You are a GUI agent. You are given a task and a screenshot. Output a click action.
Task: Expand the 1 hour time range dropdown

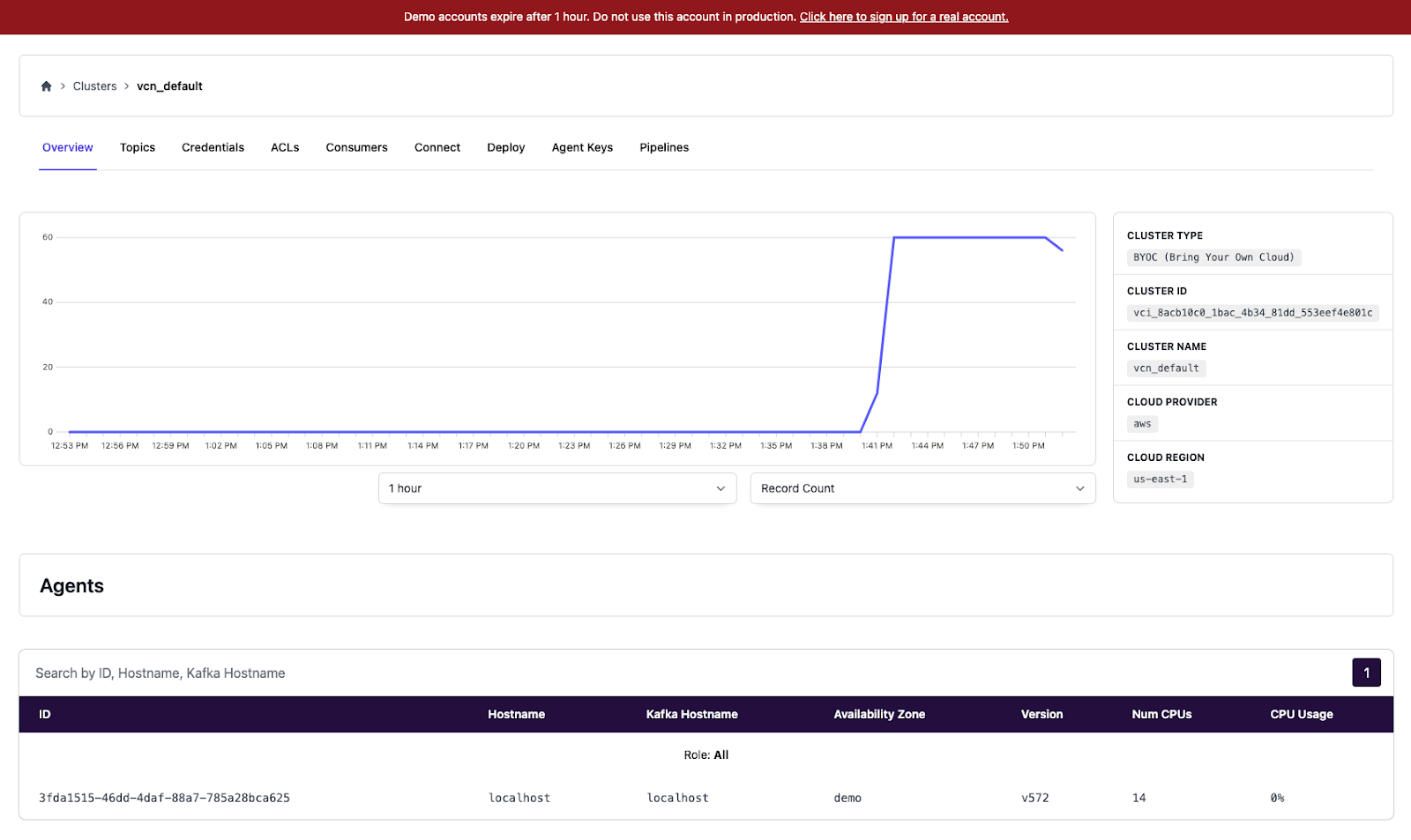[x=556, y=488]
